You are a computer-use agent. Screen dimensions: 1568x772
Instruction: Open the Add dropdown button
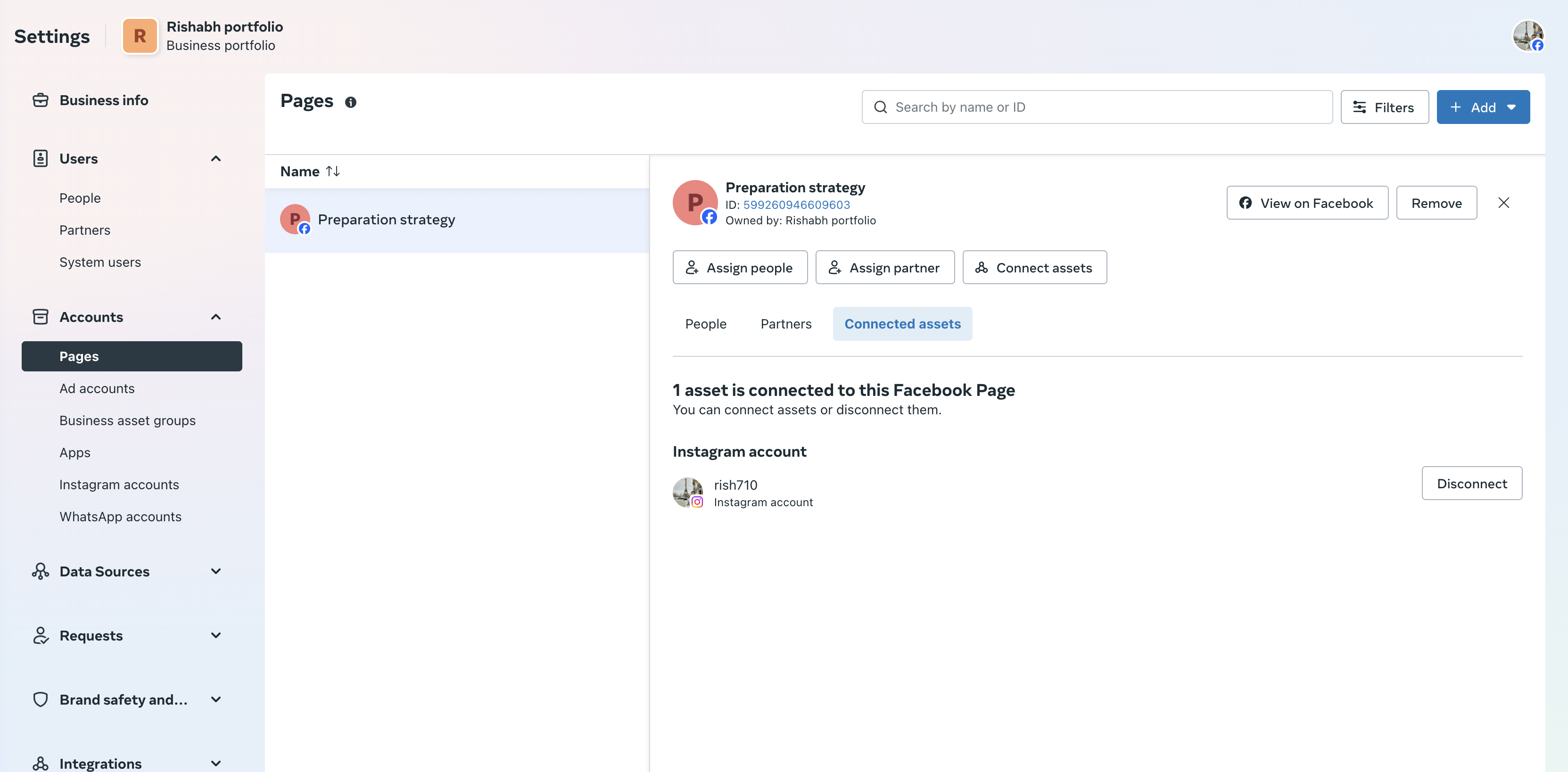click(1483, 107)
